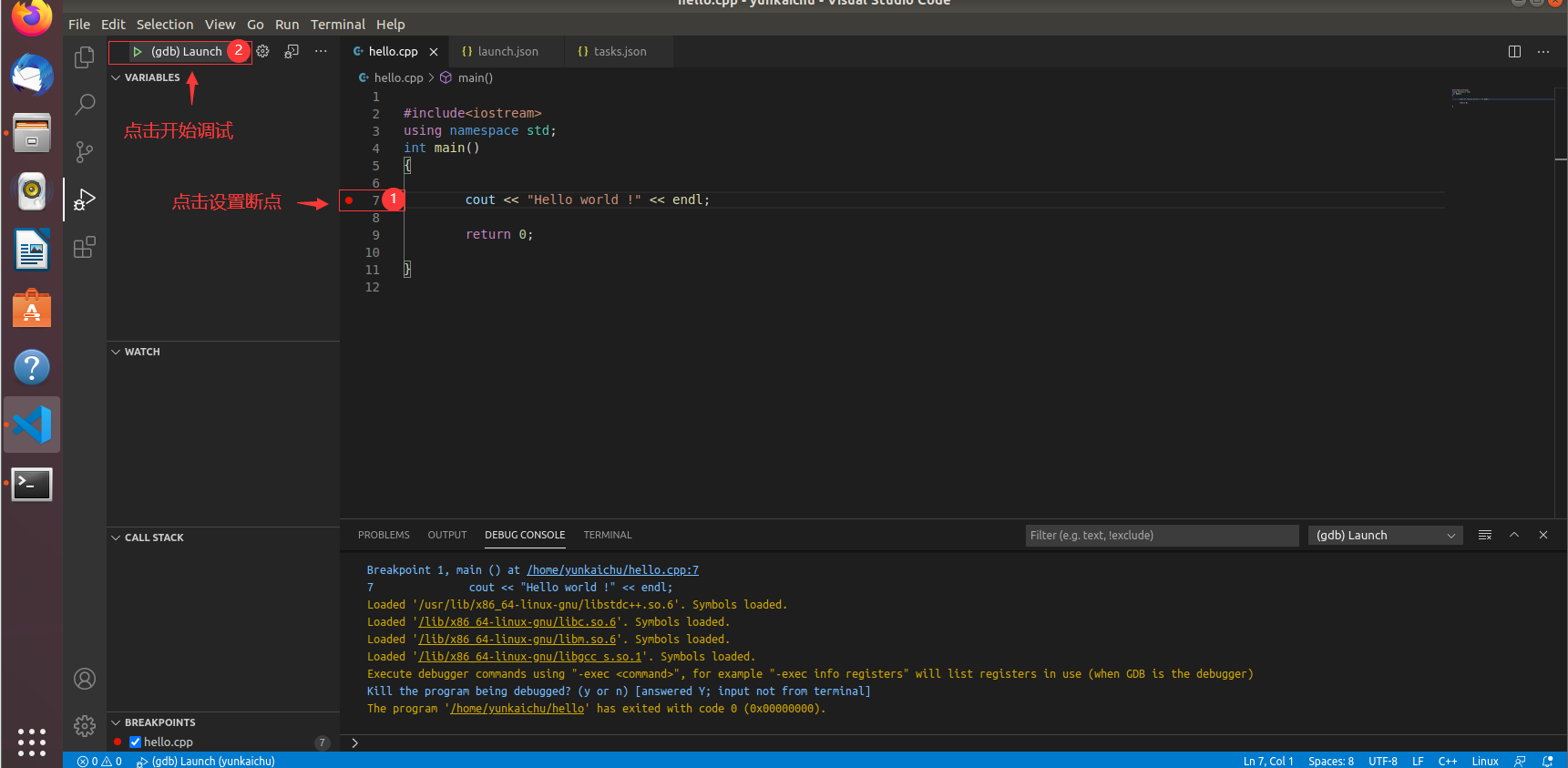This screenshot has height=768, width=1568.
Task: Switch to the OUTPUT panel tab
Action: point(447,535)
